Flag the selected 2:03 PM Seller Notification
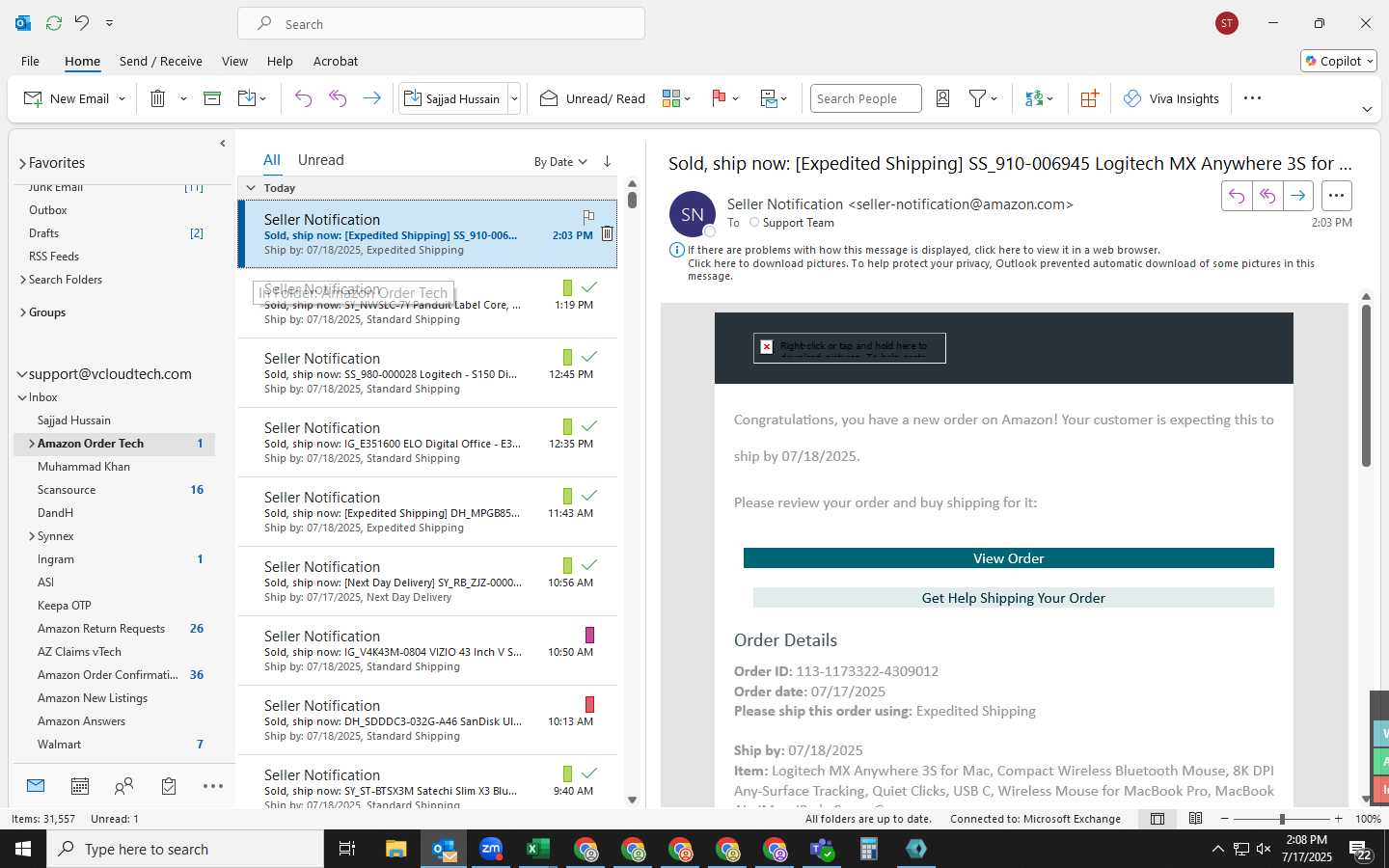Viewport: 1389px width, 868px height. pyautogui.click(x=588, y=217)
